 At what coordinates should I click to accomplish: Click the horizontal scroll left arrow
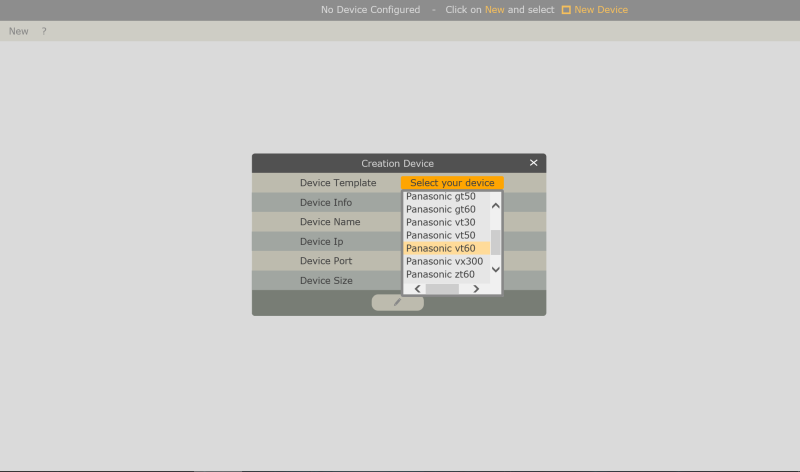tap(417, 289)
